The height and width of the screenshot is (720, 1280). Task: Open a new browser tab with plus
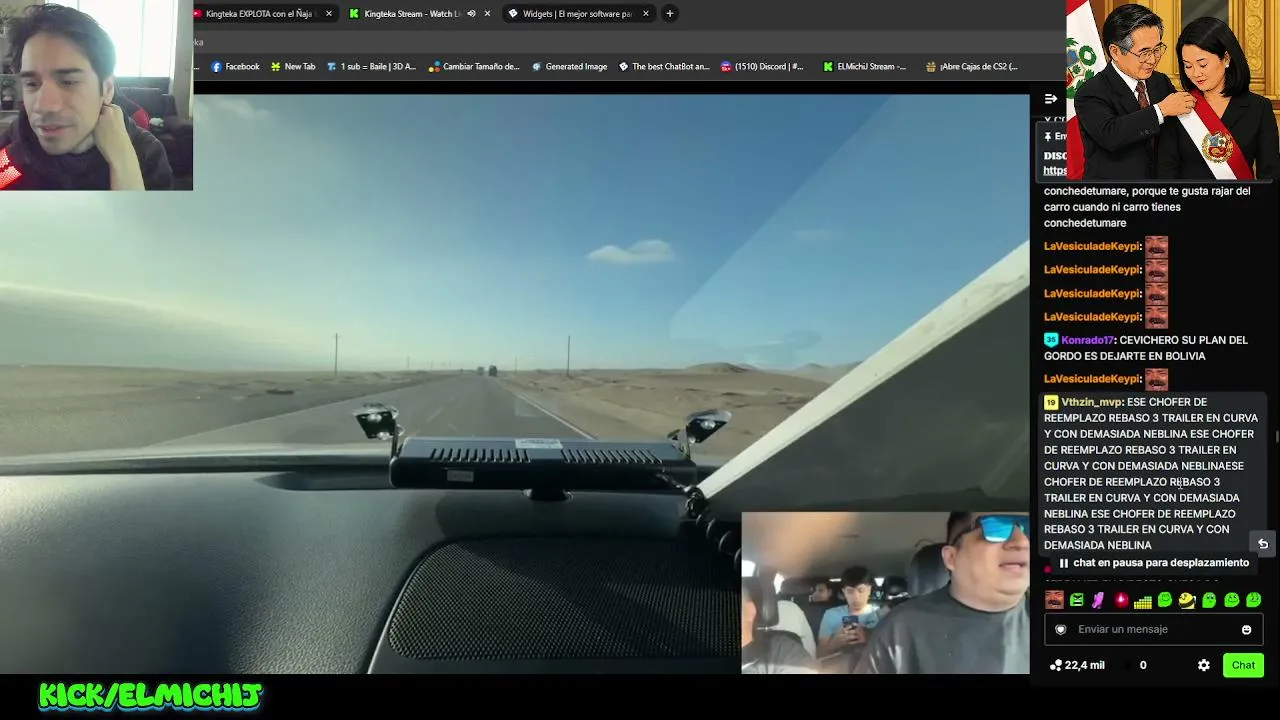(x=670, y=14)
